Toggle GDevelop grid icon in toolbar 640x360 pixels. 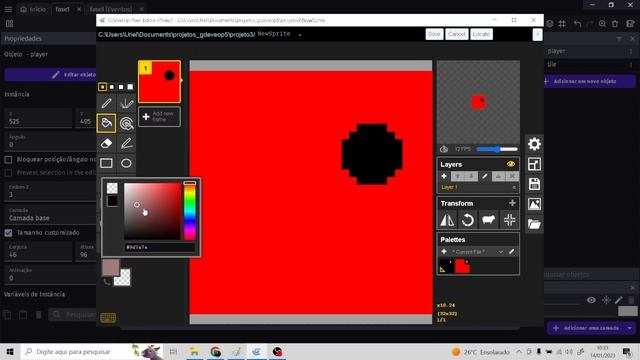pos(562,24)
